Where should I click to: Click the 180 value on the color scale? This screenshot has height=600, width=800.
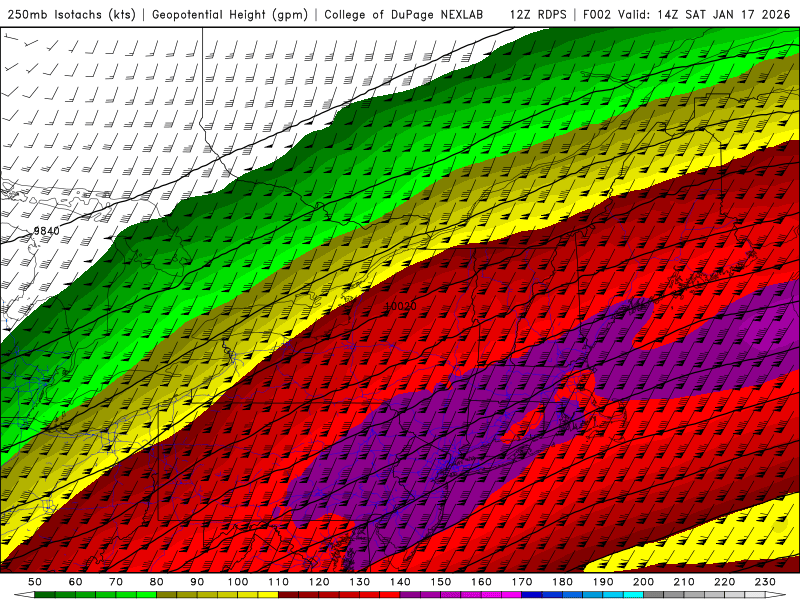(562, 582)
